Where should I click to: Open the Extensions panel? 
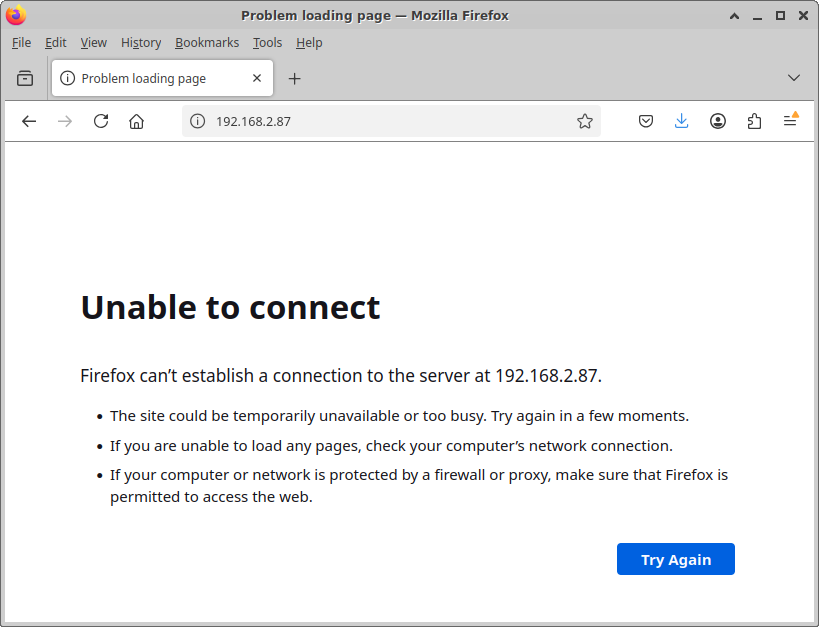754,121
